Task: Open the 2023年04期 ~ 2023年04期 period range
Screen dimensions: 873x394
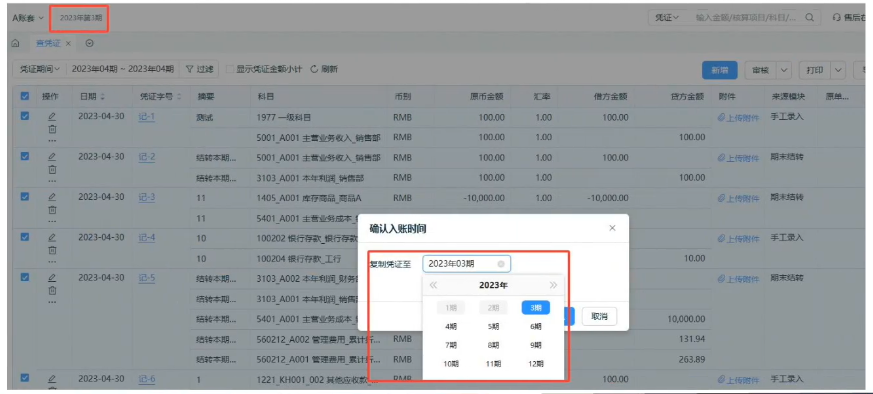Action: [122, 70]
